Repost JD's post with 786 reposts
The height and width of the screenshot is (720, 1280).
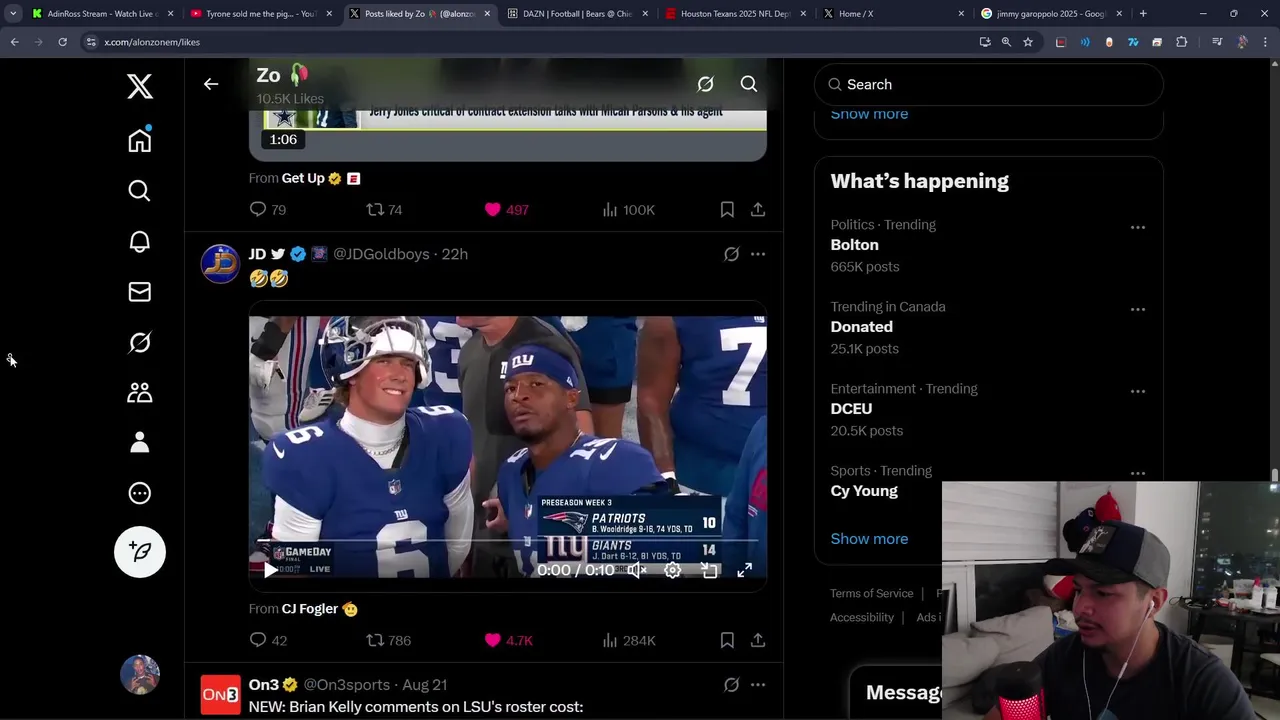pos(388,640)
